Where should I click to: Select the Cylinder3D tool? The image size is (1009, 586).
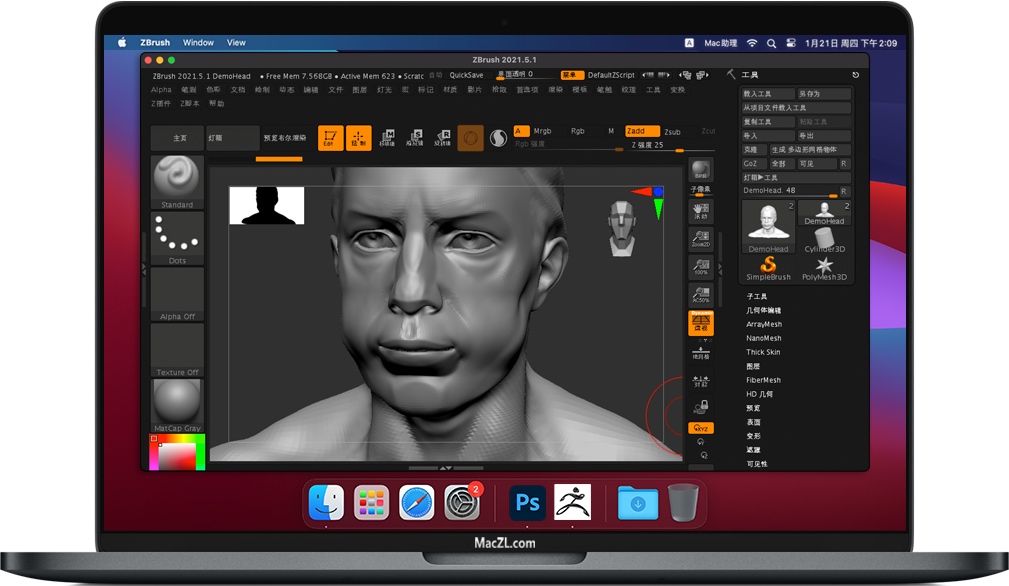(824, 238)
